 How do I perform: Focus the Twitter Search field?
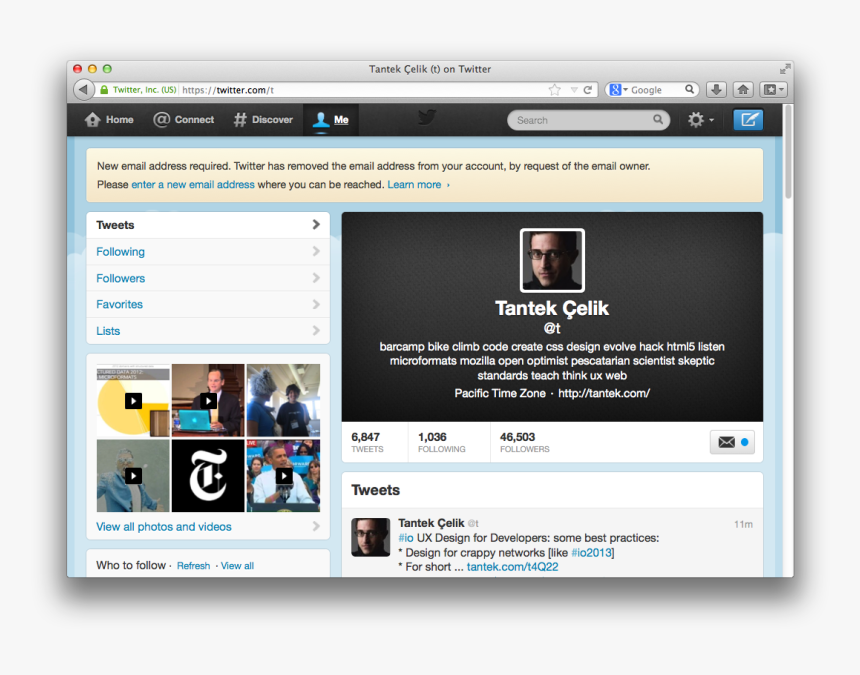click(589, 120)
